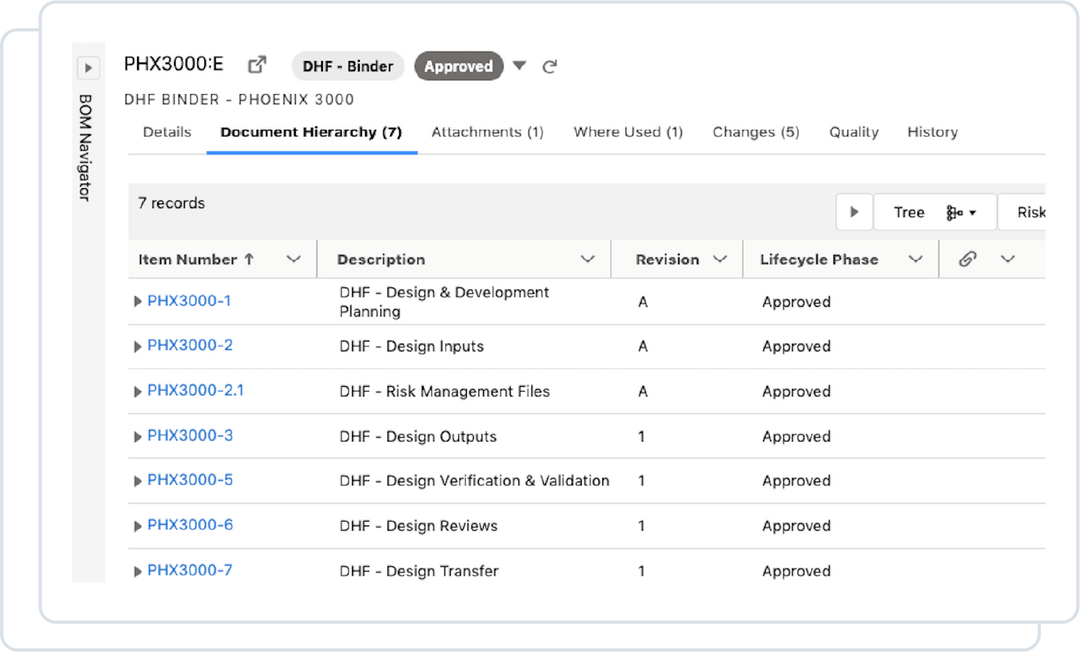
Task: Expand the PHX3000-7 Design Transfer row
Action: pos(138,570)
